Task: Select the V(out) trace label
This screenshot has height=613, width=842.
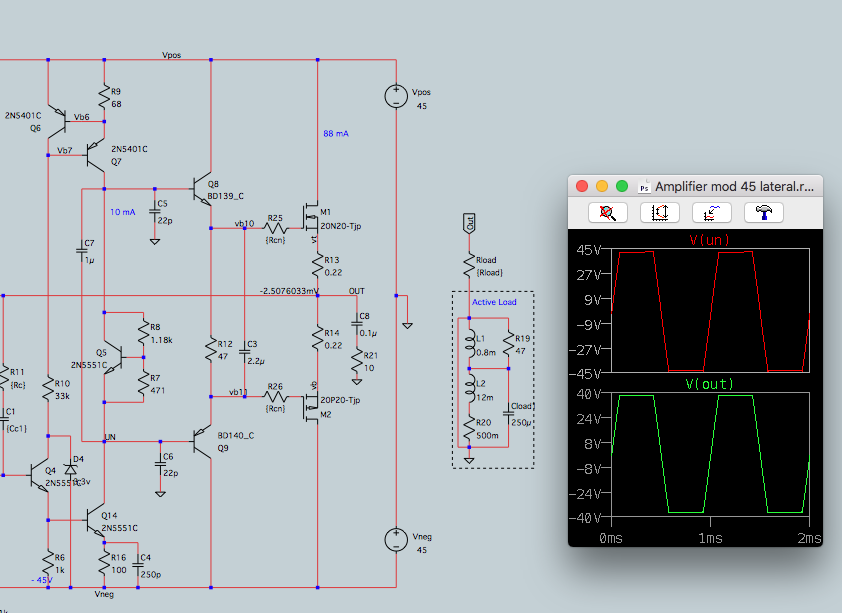Action: pyautogui.click(x=709, y=384)
